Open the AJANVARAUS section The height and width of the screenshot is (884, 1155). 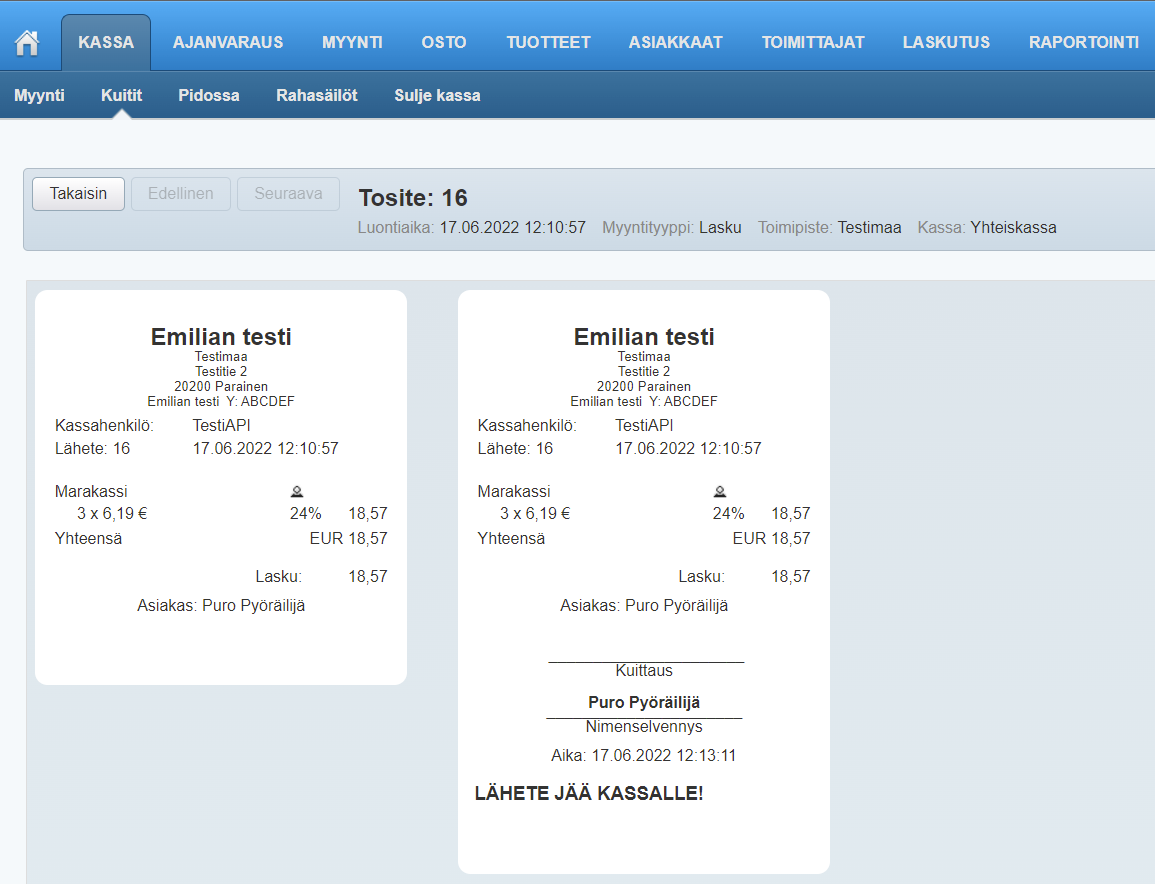coord(228,42)
